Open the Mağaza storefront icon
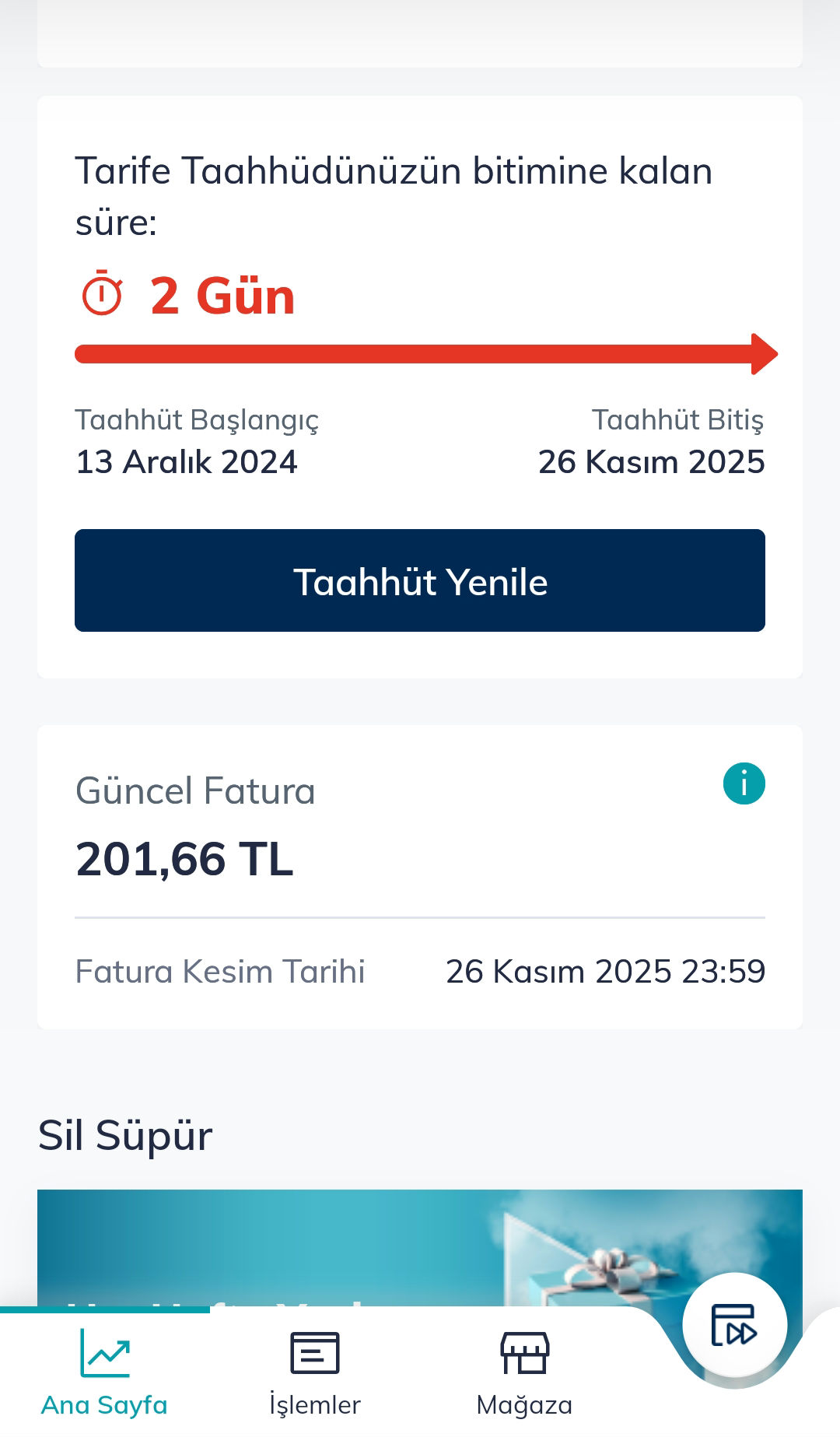 524,1354
